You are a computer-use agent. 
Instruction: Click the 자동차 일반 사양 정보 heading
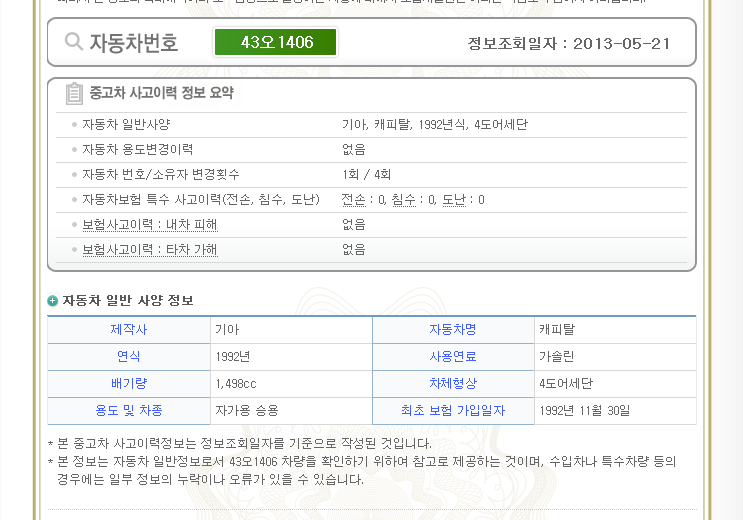pyautogui.click(x=128, y=301)
